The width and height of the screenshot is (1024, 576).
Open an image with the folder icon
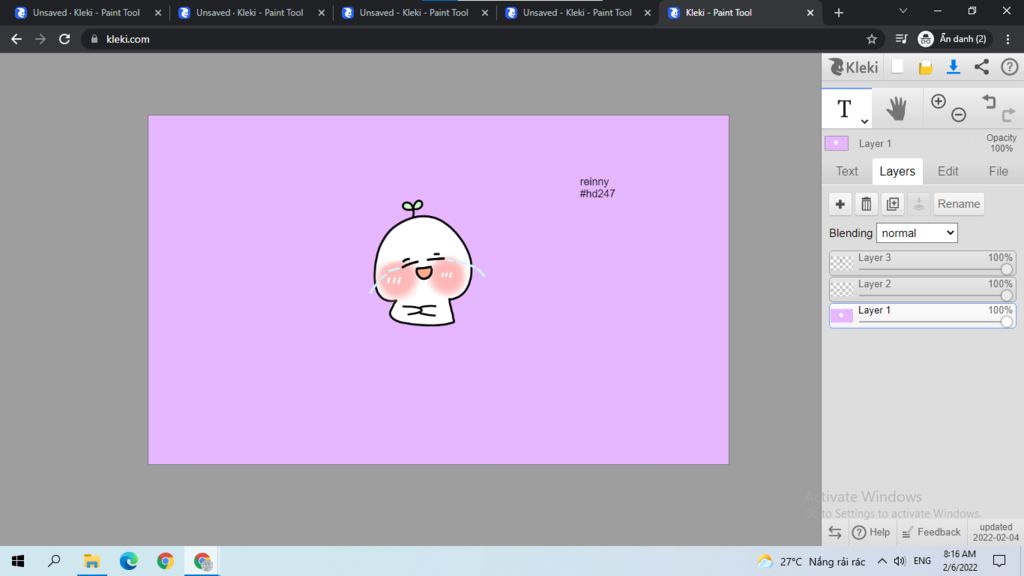tap(925, 67)
